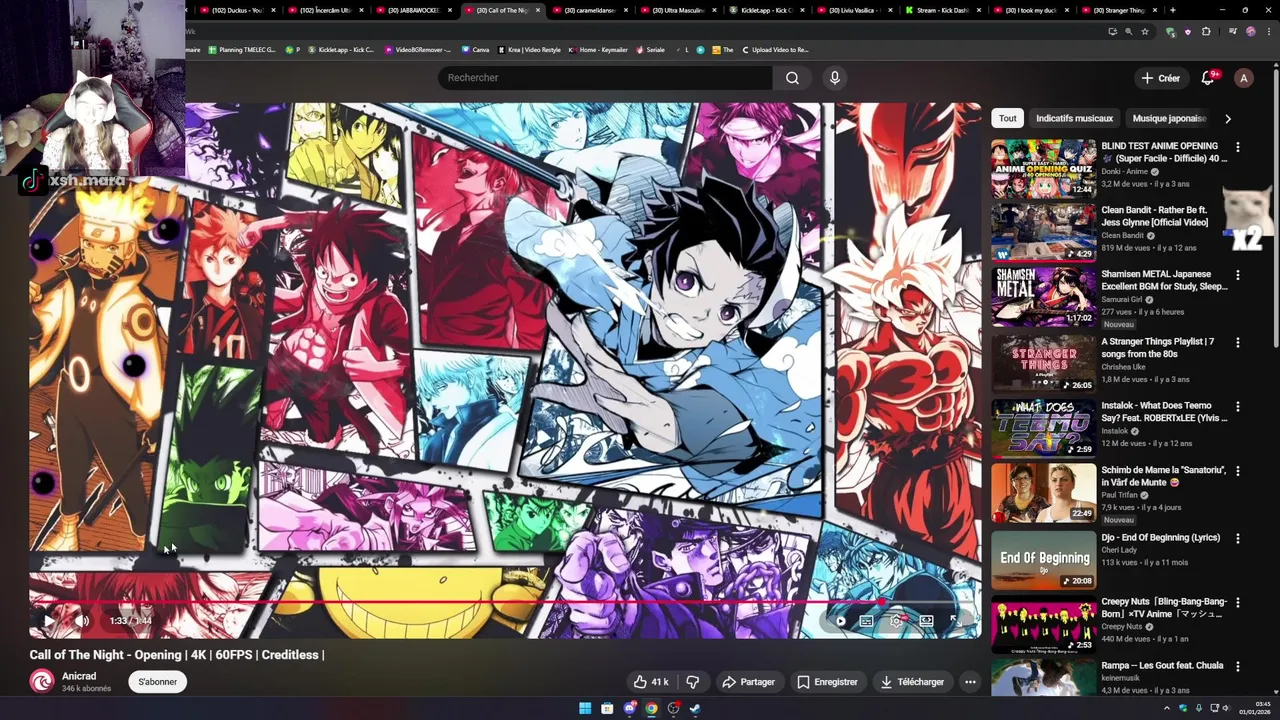Image resolution: width=1280 pixels, height=720 pixels.
Task: Open options menu for Blind Test video
Action: click(x=1238, y=147)
